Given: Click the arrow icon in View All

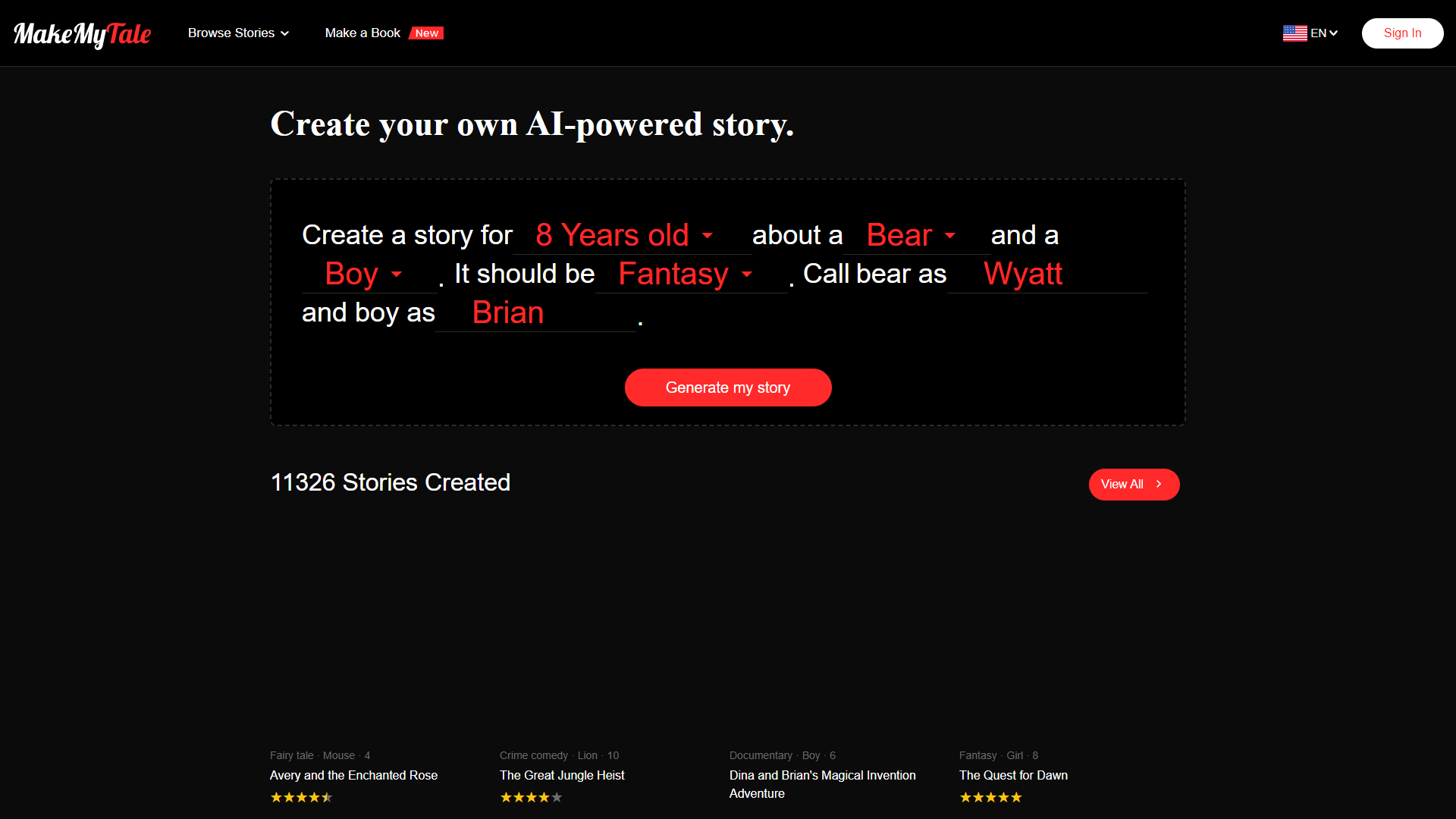Looking at the screenshot, I should [x=1159, y=484].
